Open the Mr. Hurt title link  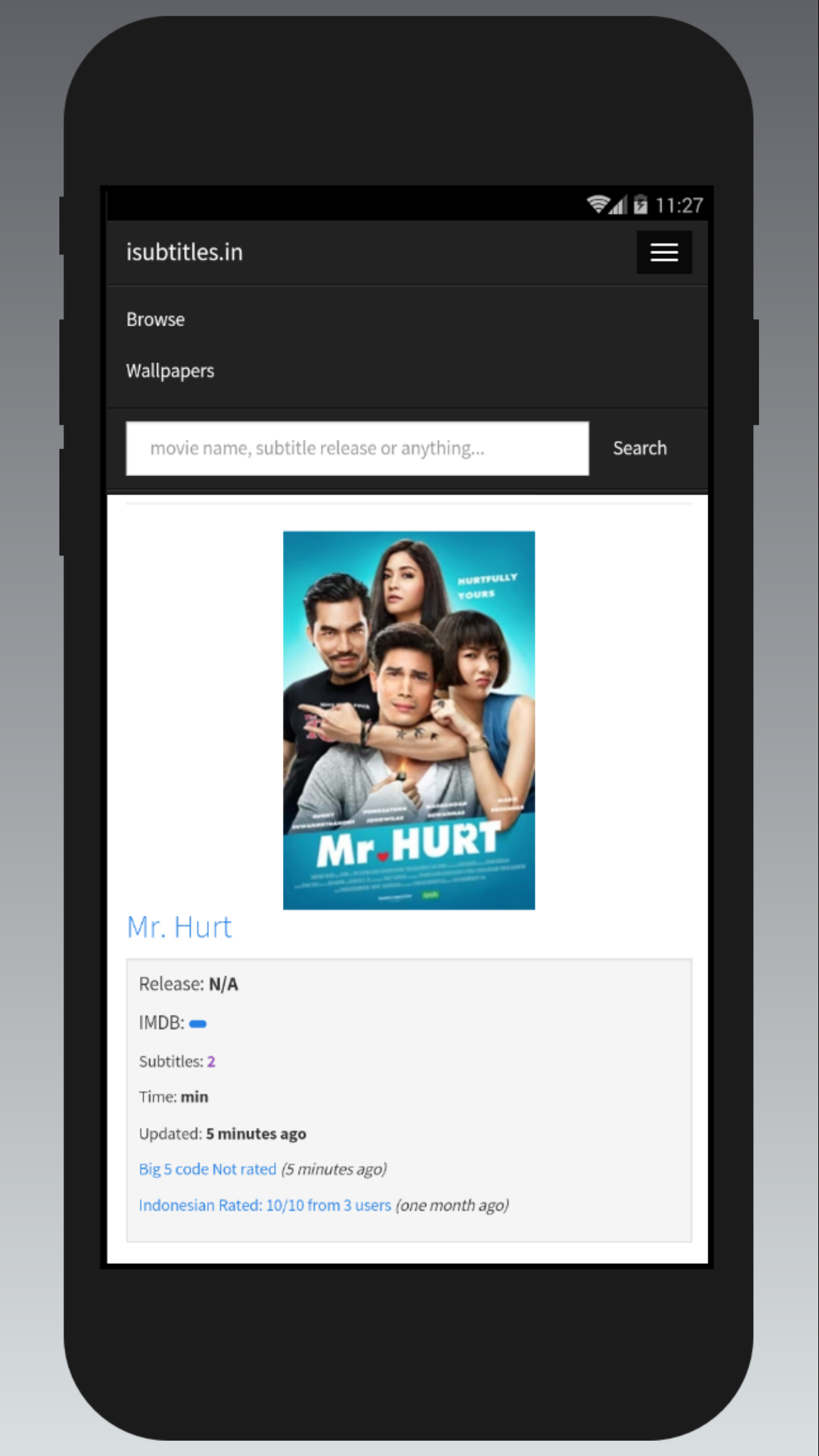[x=179, y=927]
